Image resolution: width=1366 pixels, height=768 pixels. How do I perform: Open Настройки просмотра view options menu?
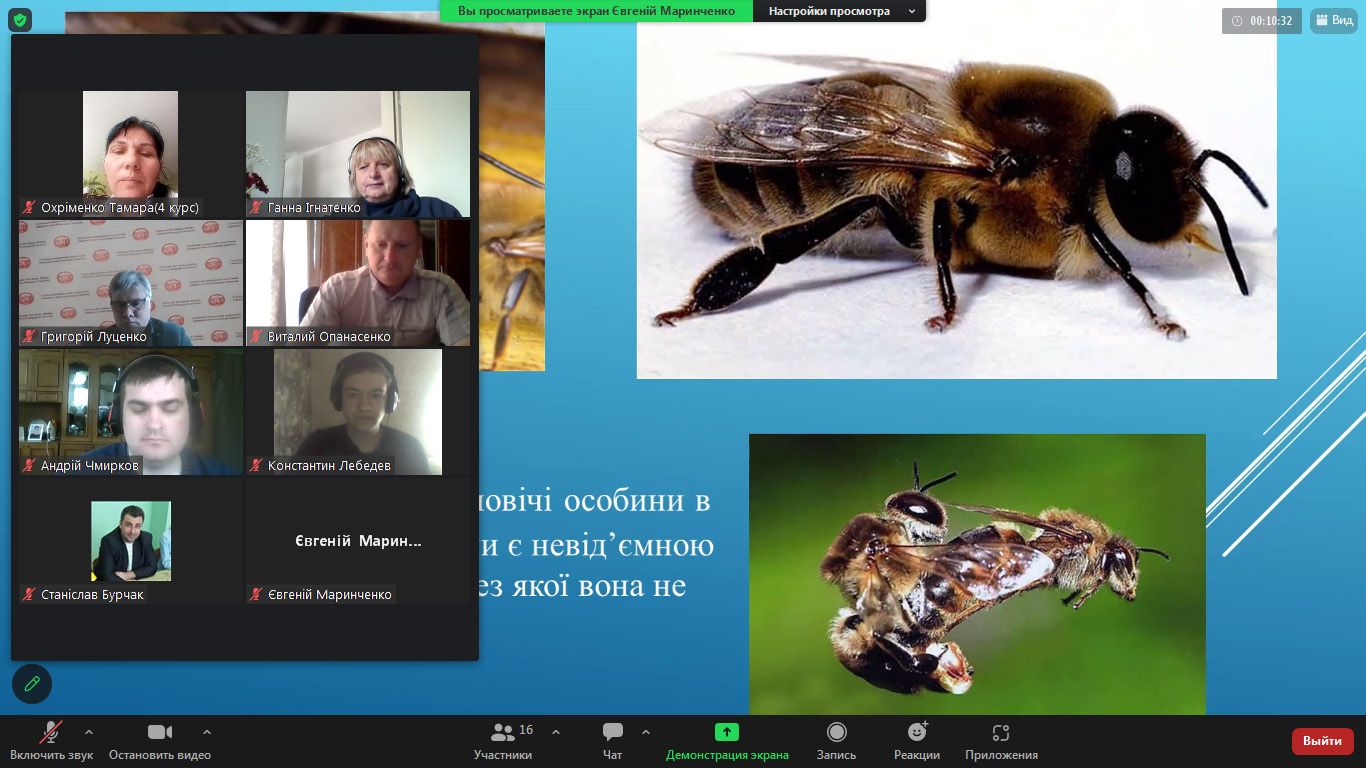tap(838, 11)
